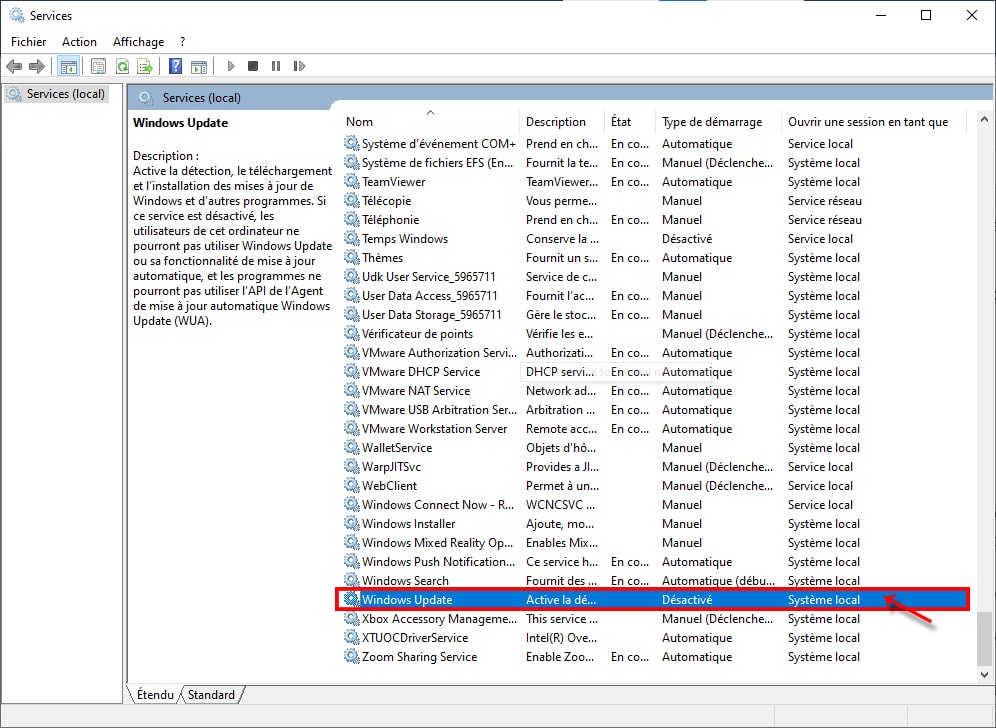Click gear icon beside WebClient row
This screenshot has height=728, width=996.
click(351, 485)
